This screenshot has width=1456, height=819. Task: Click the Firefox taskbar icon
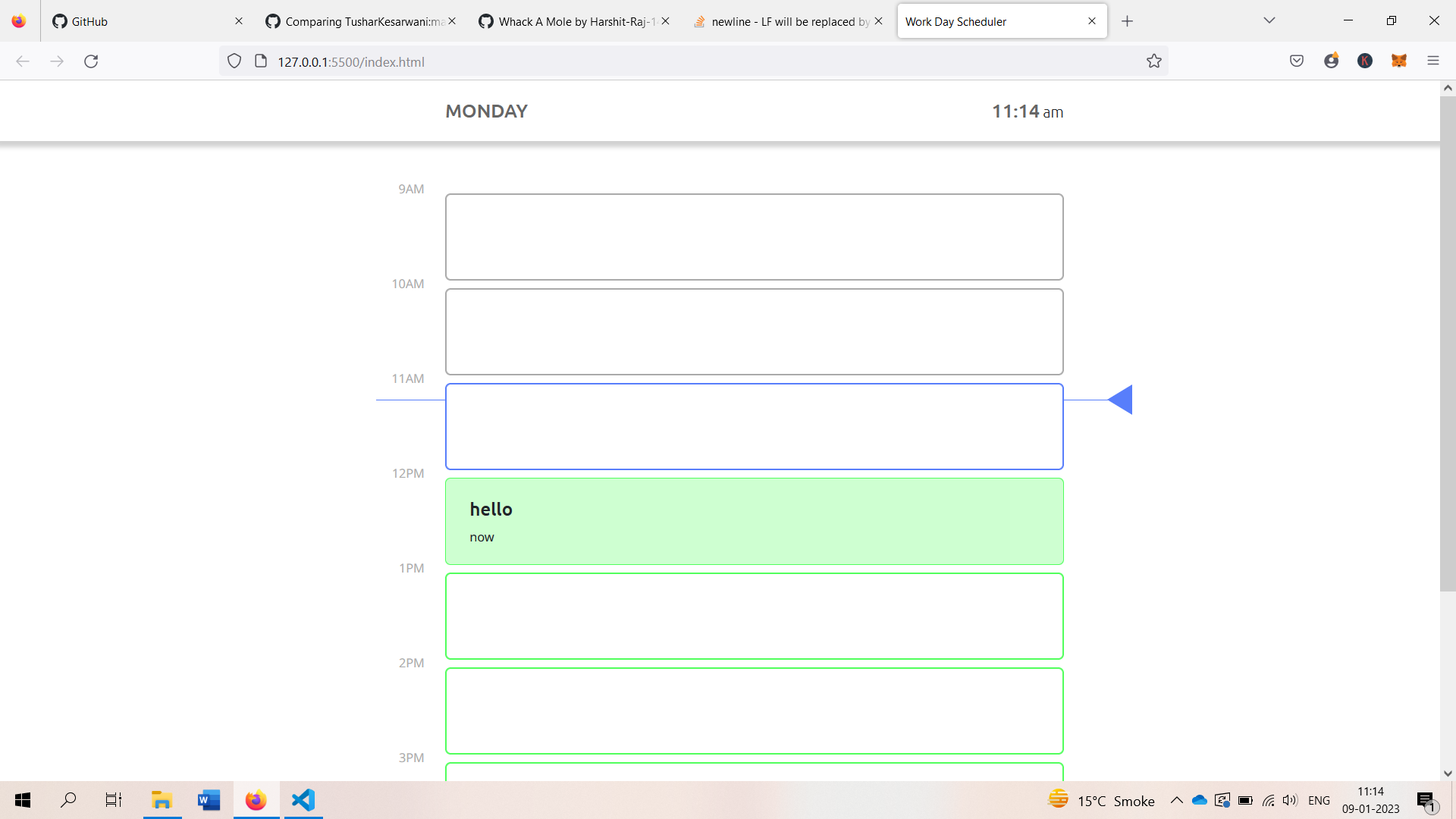click(256, 800)
